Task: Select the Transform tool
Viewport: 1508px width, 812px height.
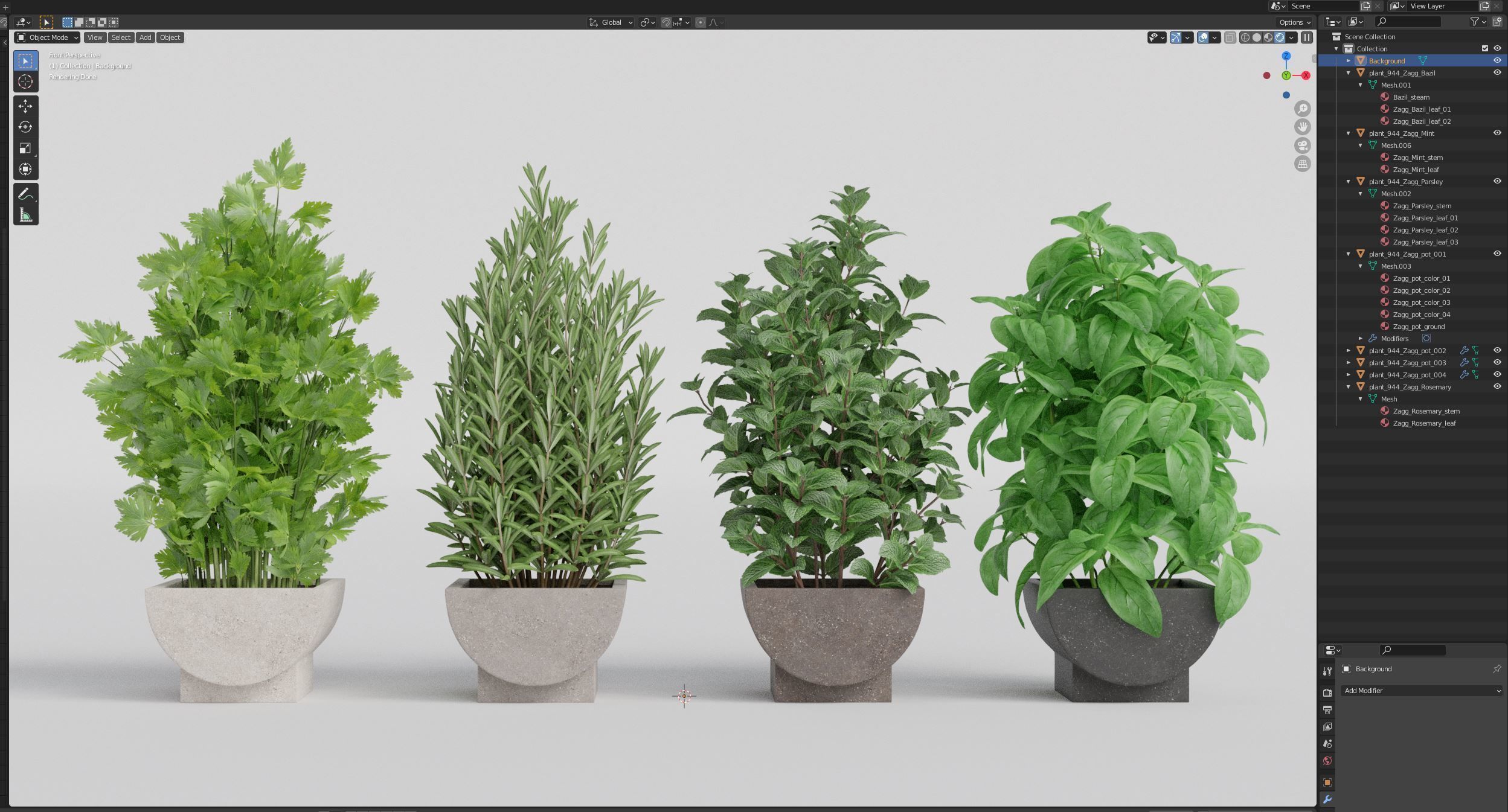Action: click(x=25, y=169)
